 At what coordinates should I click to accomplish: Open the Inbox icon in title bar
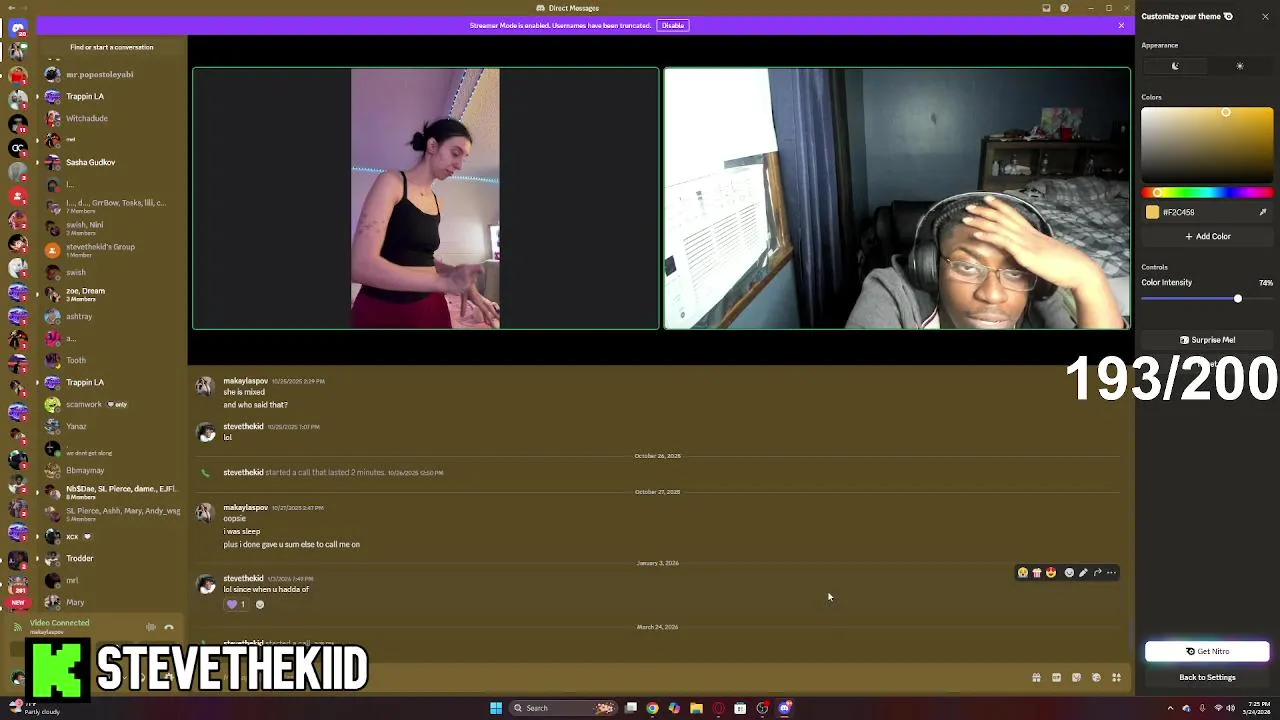coord(1046,8)
